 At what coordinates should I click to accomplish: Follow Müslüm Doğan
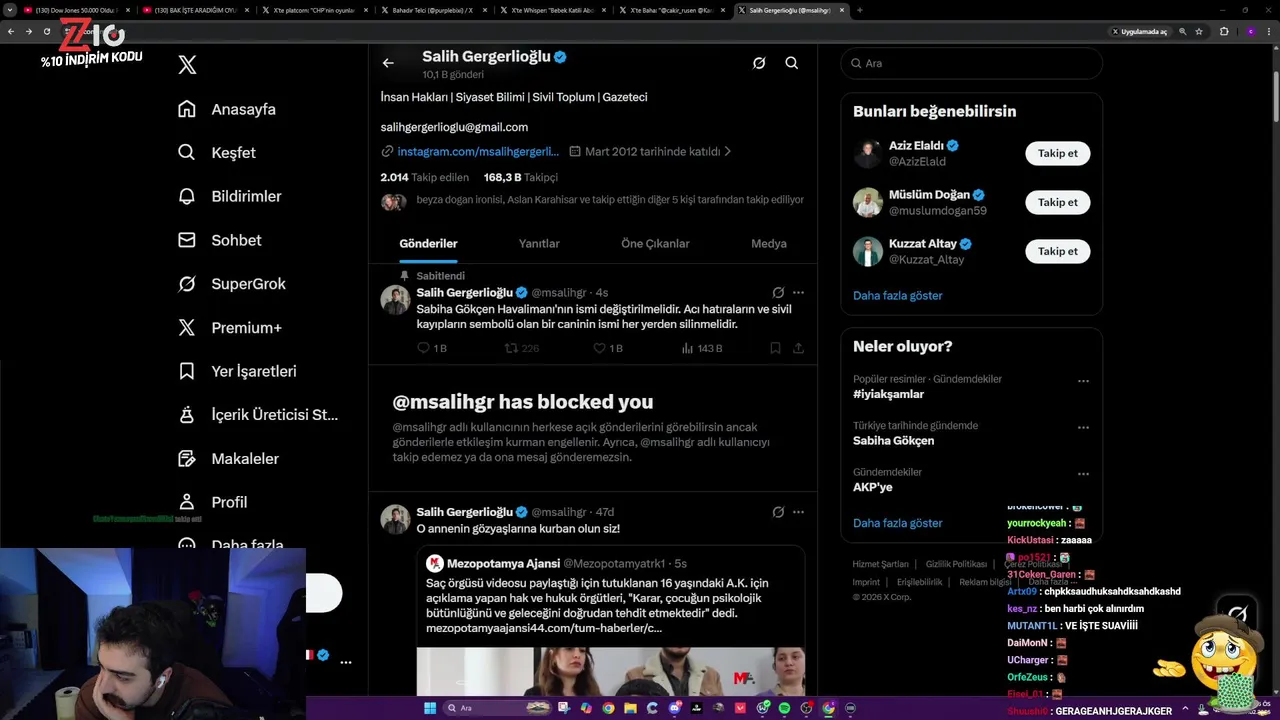point(1057,202)
